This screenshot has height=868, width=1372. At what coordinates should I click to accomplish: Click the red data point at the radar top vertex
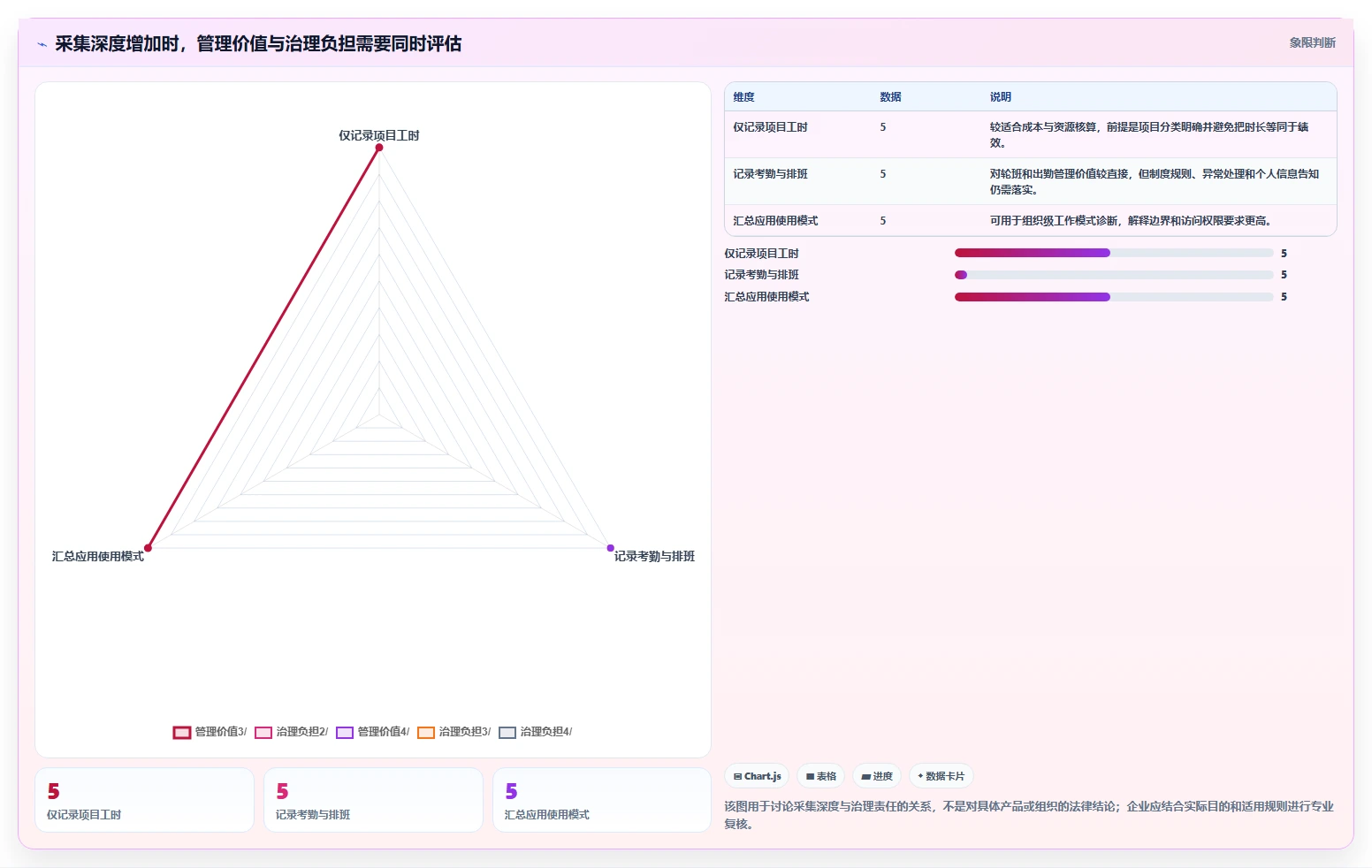click(x=379, y=148)
